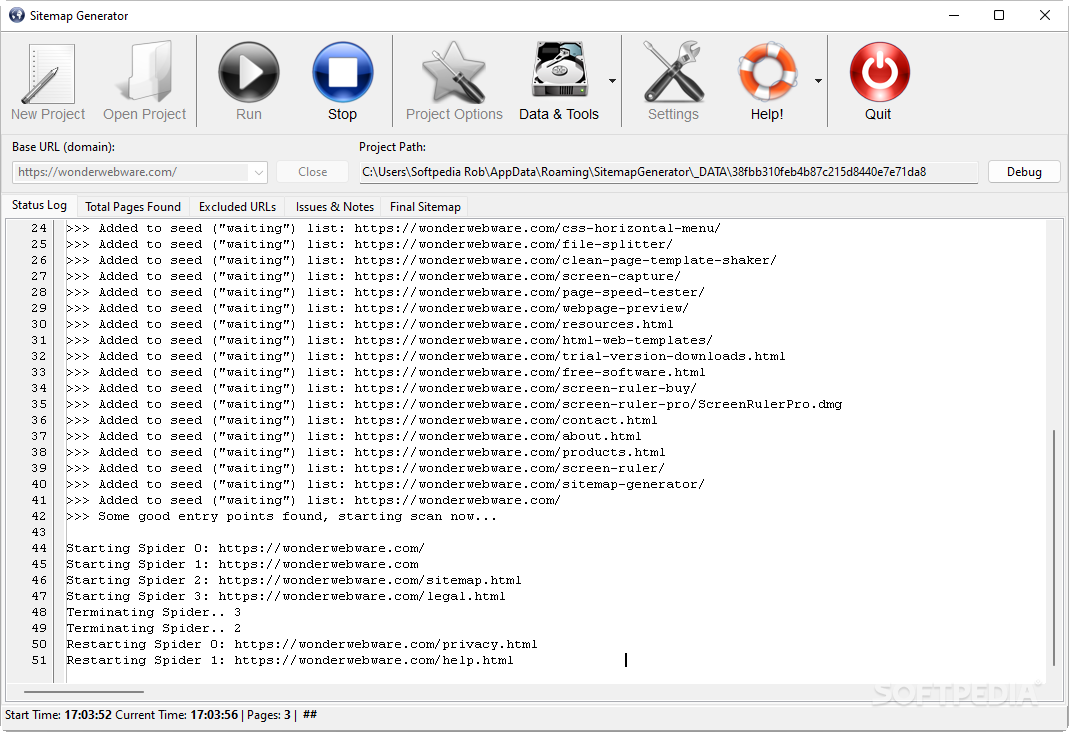Click log line with page-speed-tester URL
This screenshot has width=1069, height=732.
click(385, 292)
